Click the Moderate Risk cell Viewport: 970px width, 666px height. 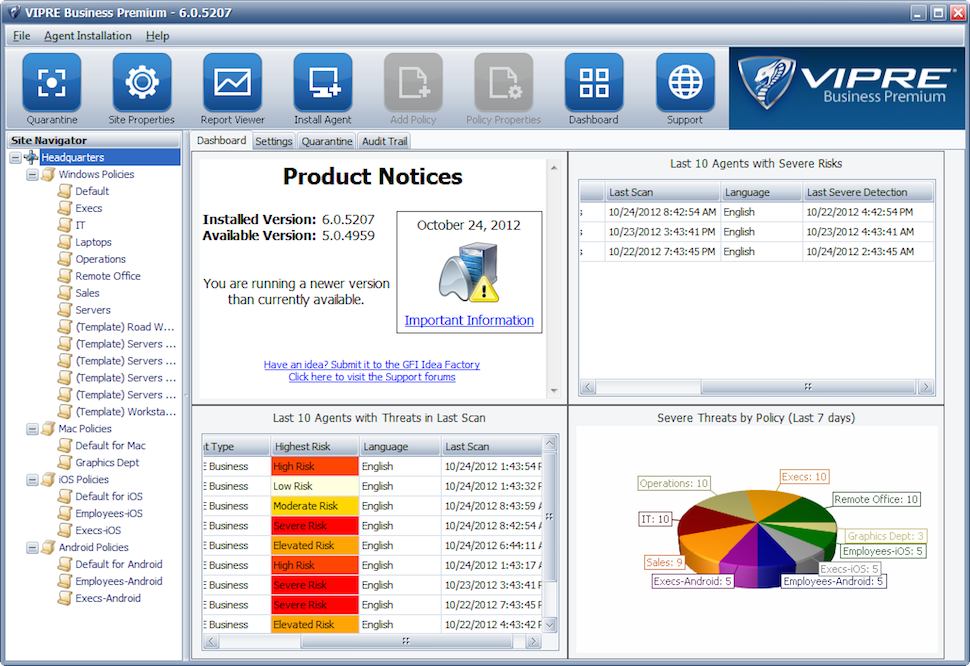pos(315,506)
